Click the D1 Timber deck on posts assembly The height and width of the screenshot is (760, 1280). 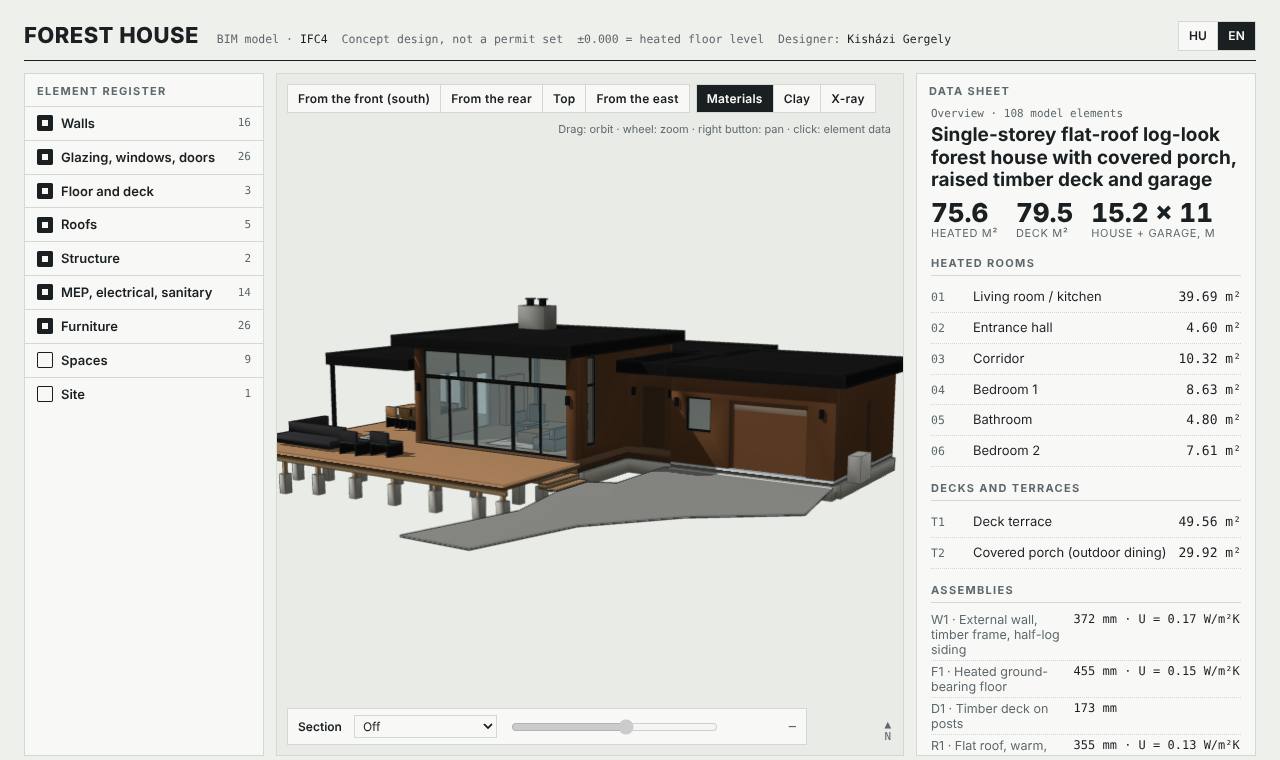(1085, 716)
